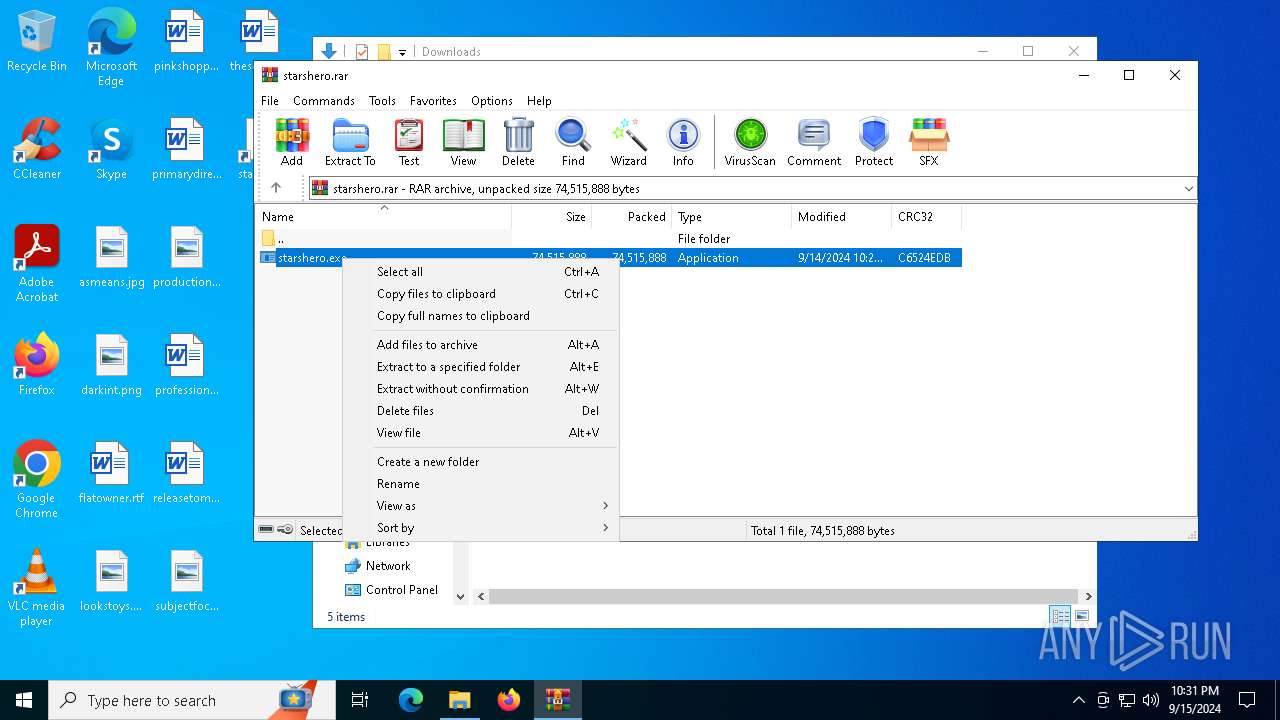Sort by the Name column header
The width and height of the screenshot is (1280, 720).
(x=384, y=217)
